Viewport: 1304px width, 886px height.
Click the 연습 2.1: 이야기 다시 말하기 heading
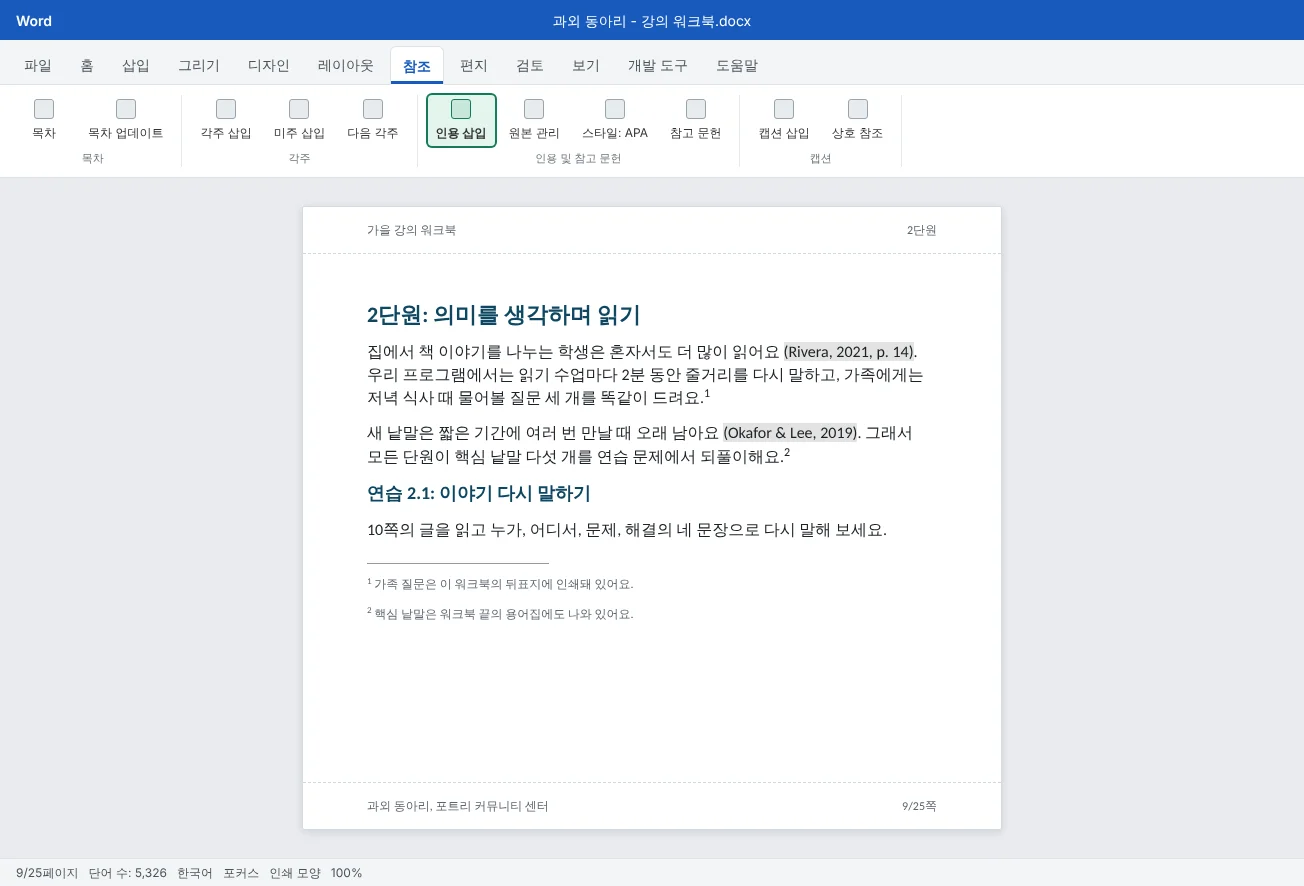(479, 493)
